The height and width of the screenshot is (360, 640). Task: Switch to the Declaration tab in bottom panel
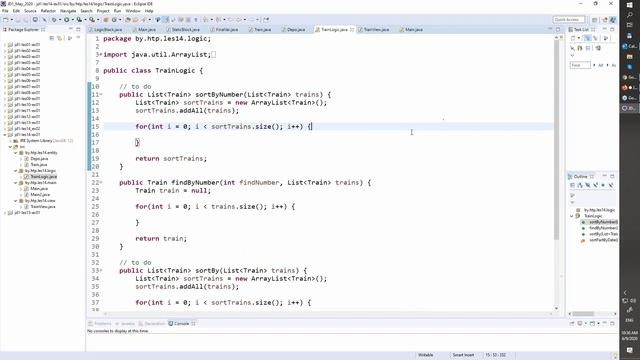click(x=151, y=324)
